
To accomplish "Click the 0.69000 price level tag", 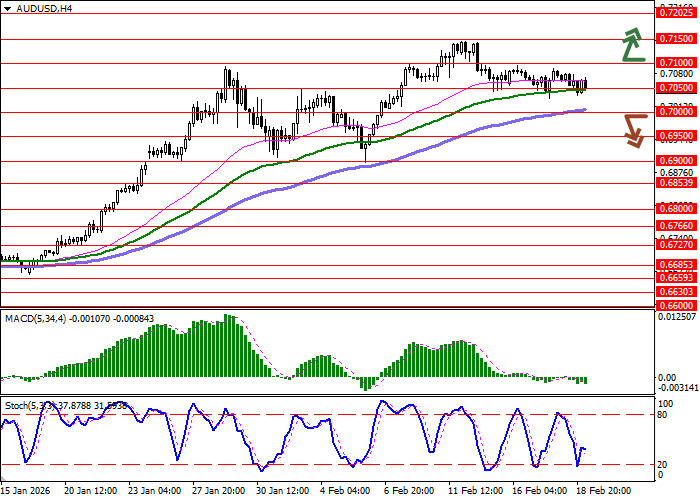I will pyautogui.click(x=676, y=160).
